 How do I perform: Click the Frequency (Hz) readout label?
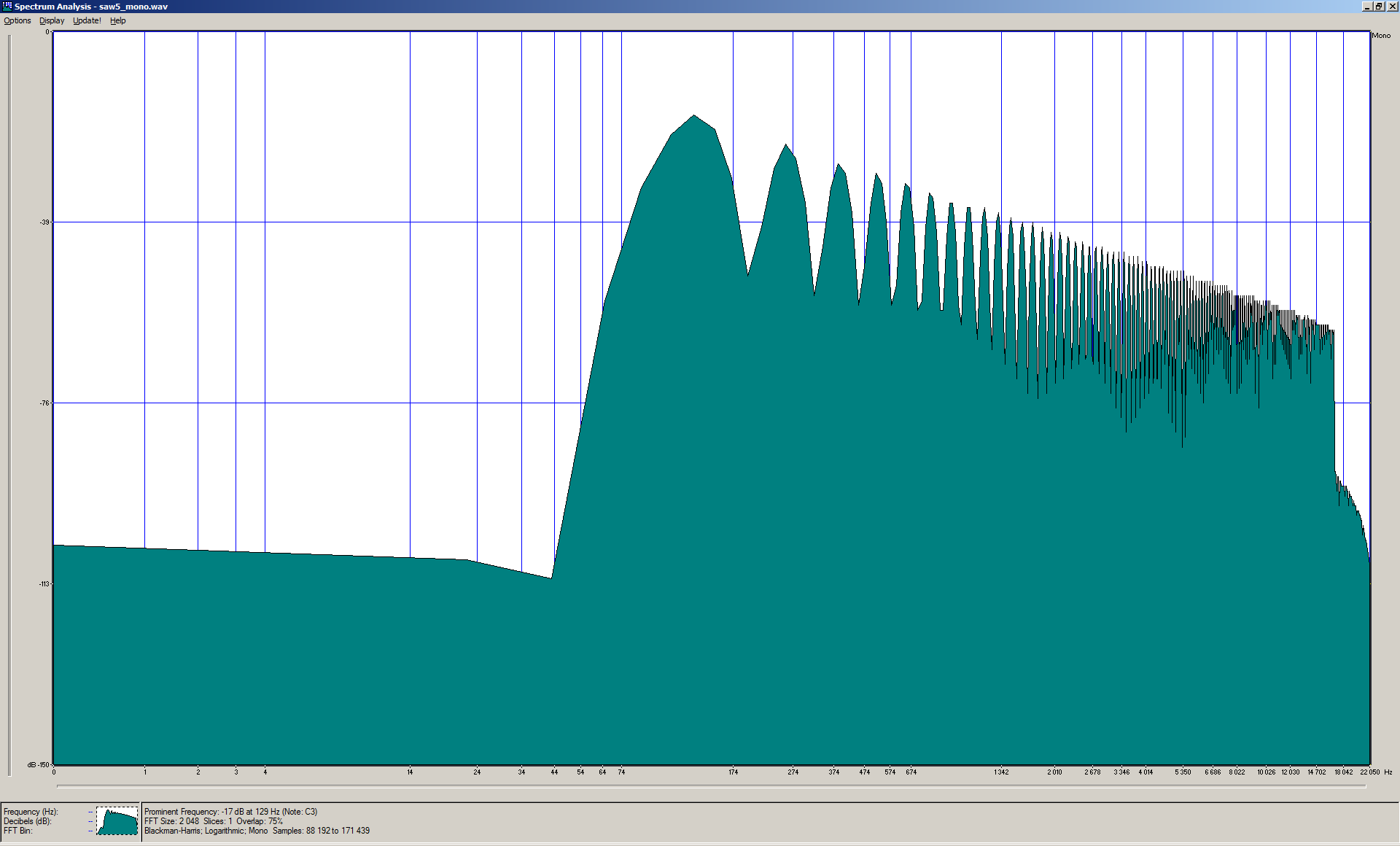[31, 812]
